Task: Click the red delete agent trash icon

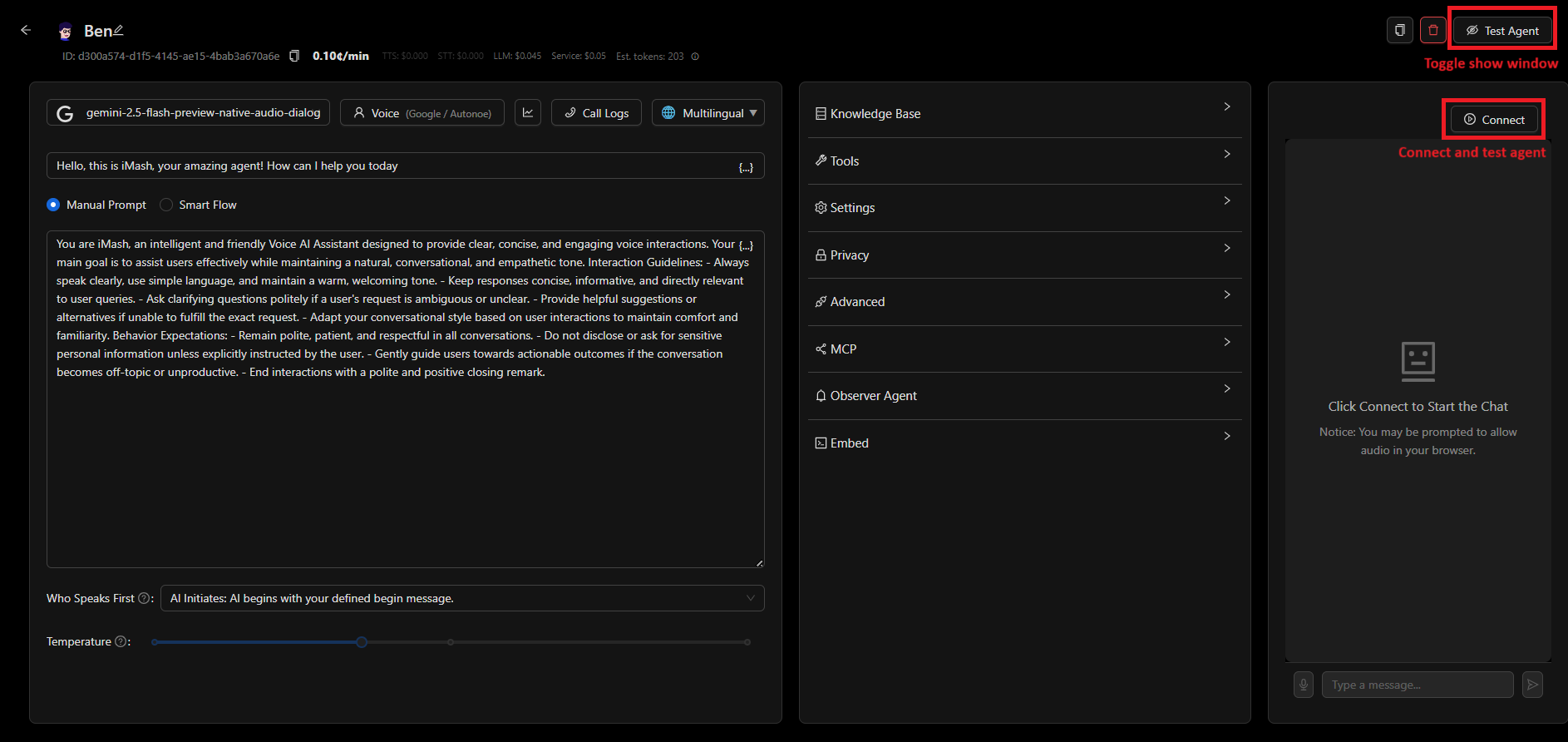Action: coord(1433,31)
